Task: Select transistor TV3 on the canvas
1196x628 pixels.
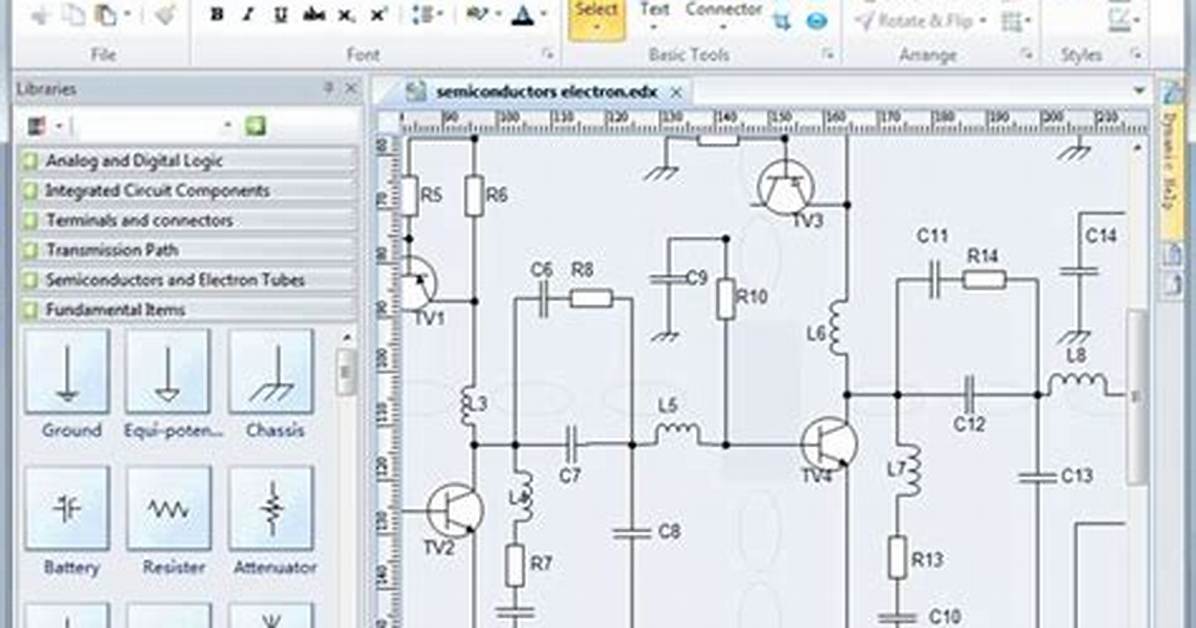Action: [x=785, y=188]
